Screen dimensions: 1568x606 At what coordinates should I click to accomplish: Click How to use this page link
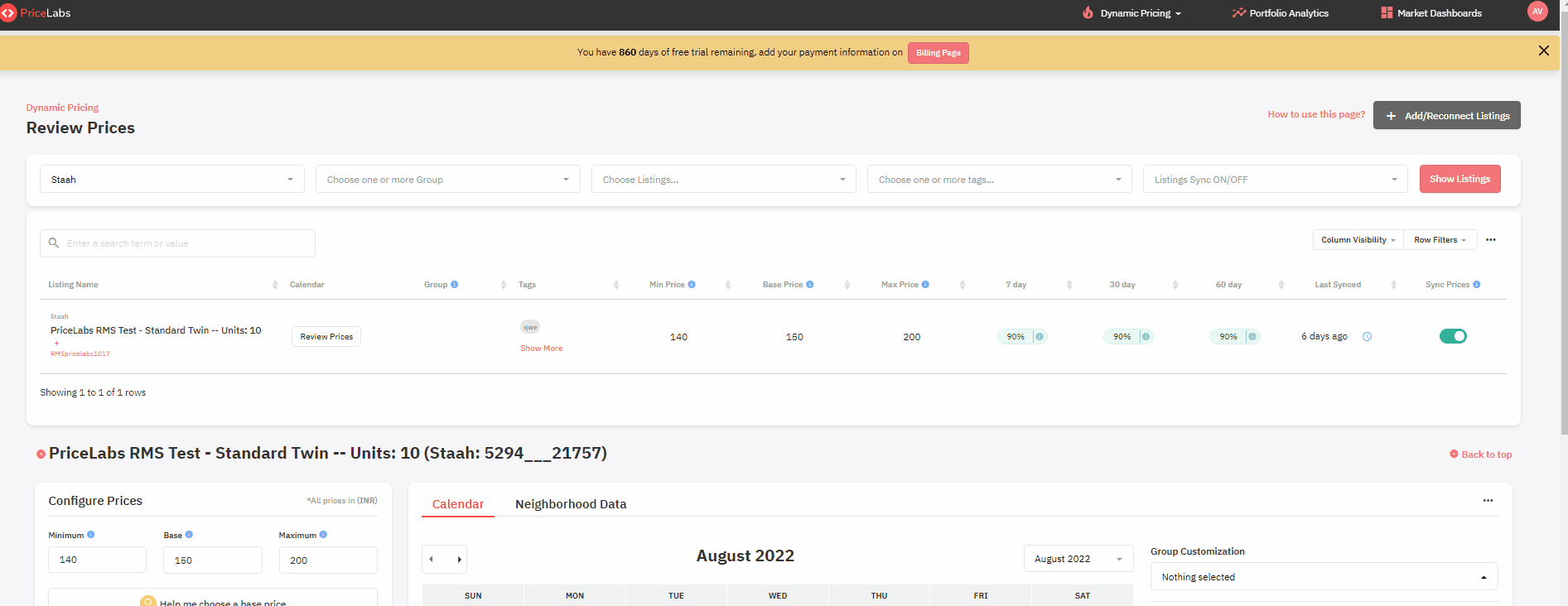pos(1316,114)
